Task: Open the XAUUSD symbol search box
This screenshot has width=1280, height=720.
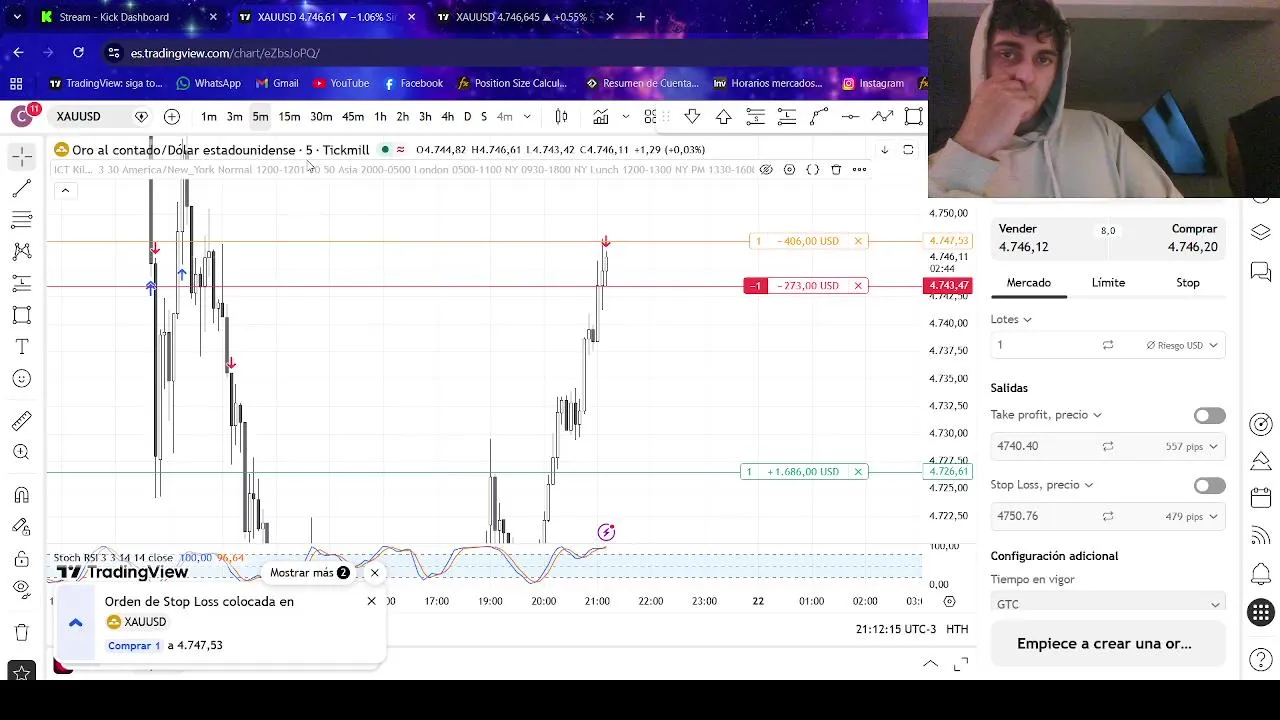Action: 91,117
